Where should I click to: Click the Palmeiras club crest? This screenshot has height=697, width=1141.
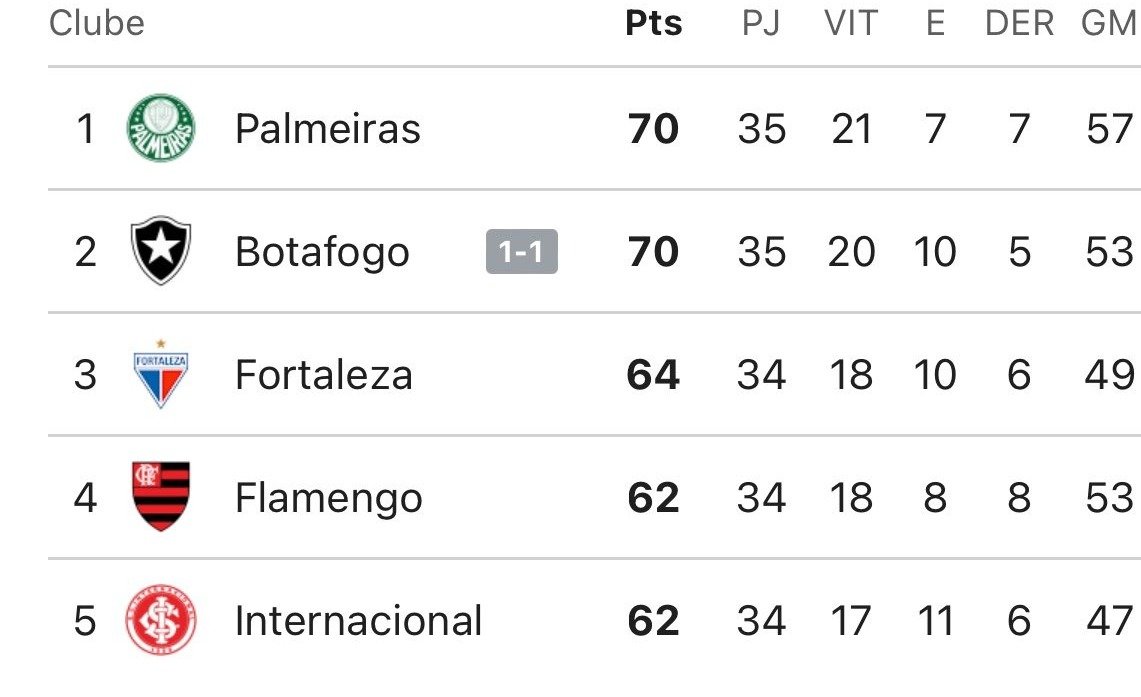click(158, 127)
